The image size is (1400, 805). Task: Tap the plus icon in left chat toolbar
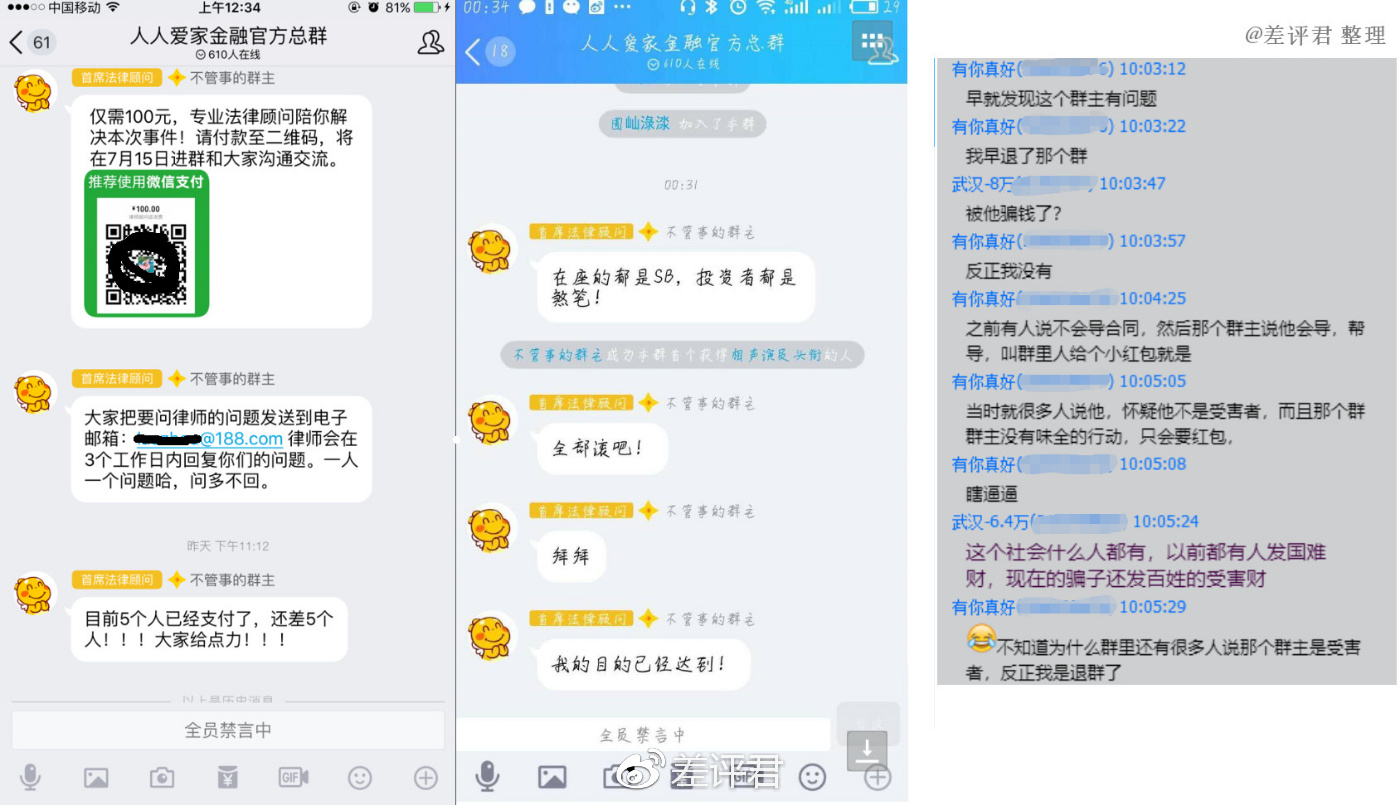pos(426,777)
